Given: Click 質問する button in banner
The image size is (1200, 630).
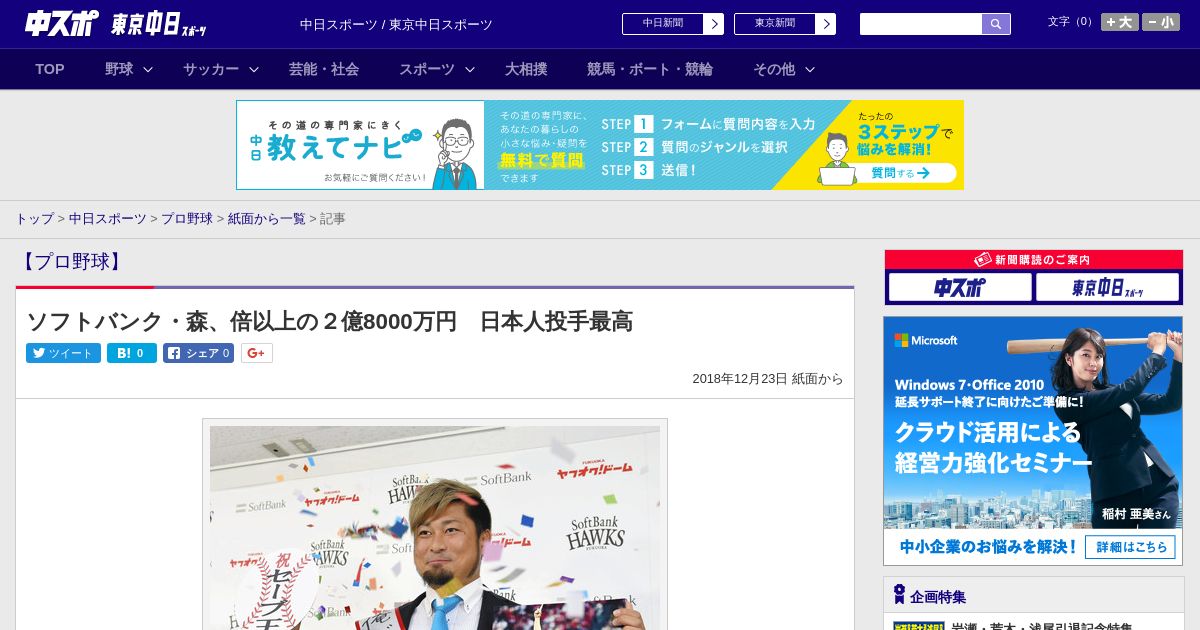Looking at the screenshot, I should 899,173.
